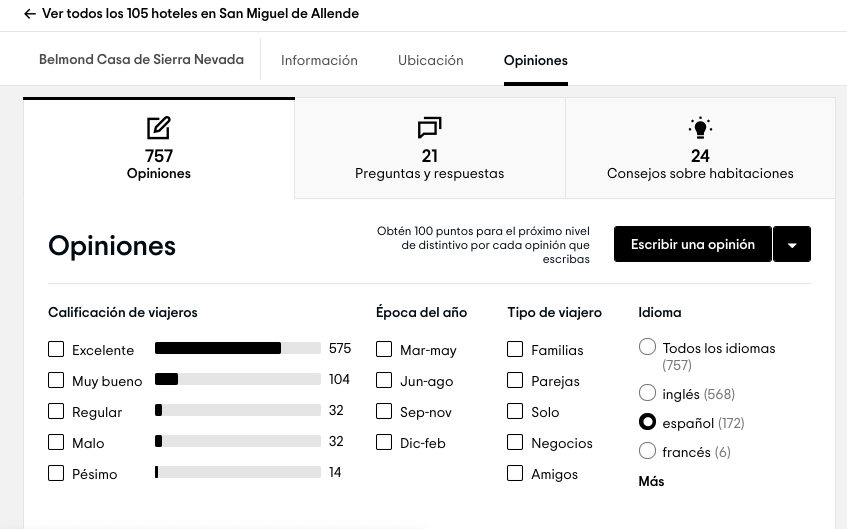
Task: Check the Excelente rating checkbox
Action: point(56,350)
